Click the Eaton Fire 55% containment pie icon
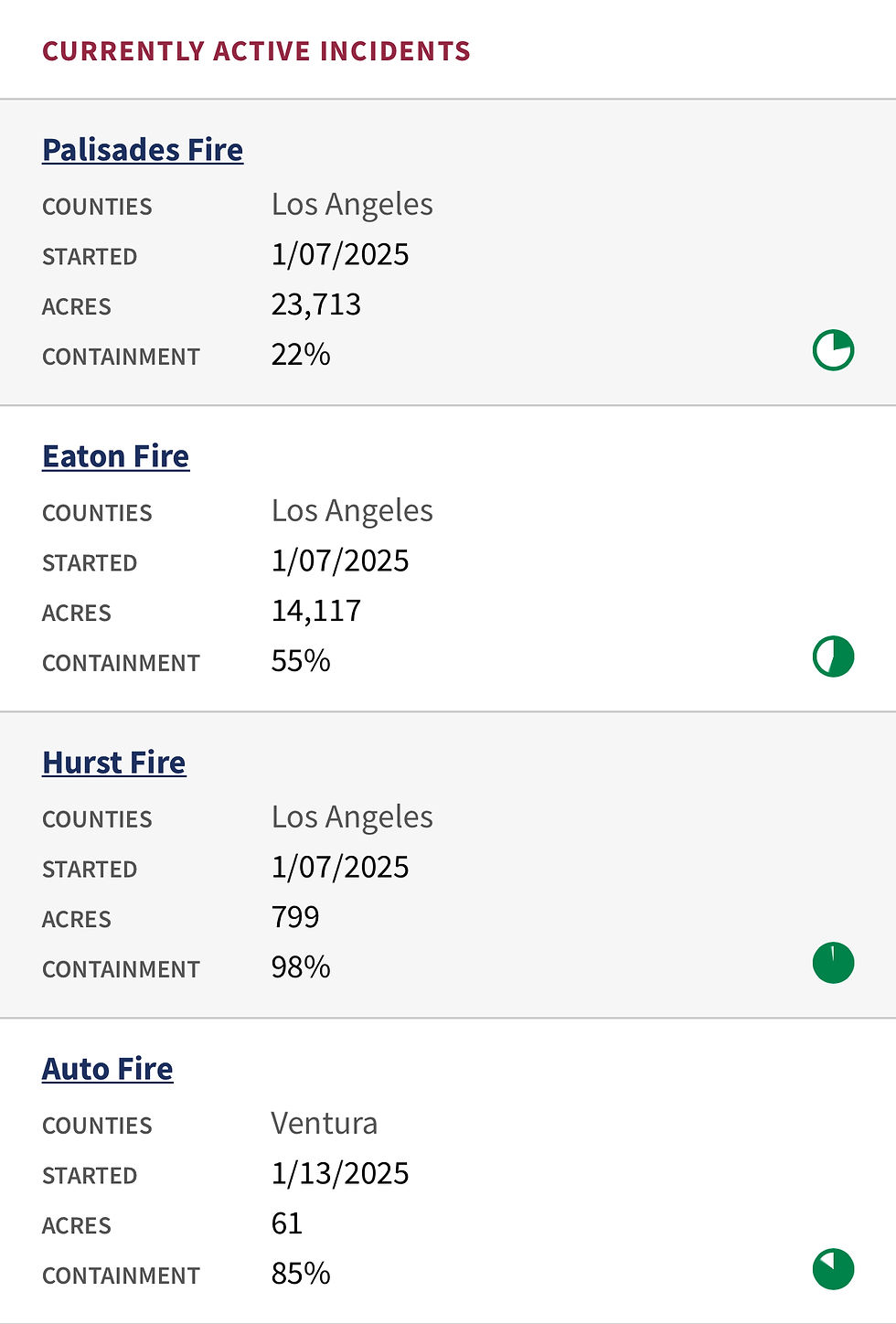 click(x=833, y=657)
